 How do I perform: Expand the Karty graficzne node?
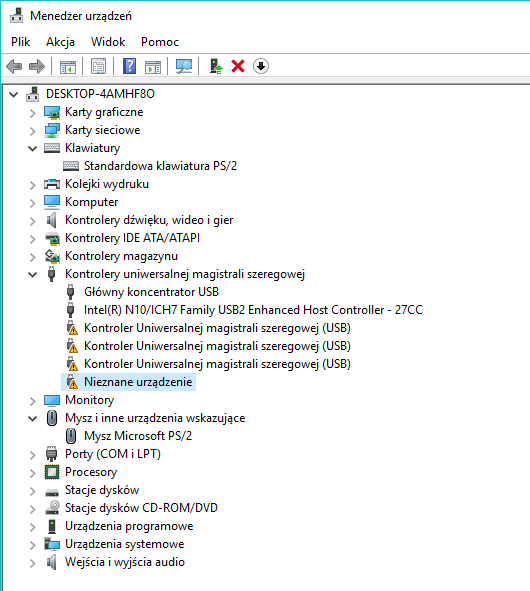tap(32, 112)
